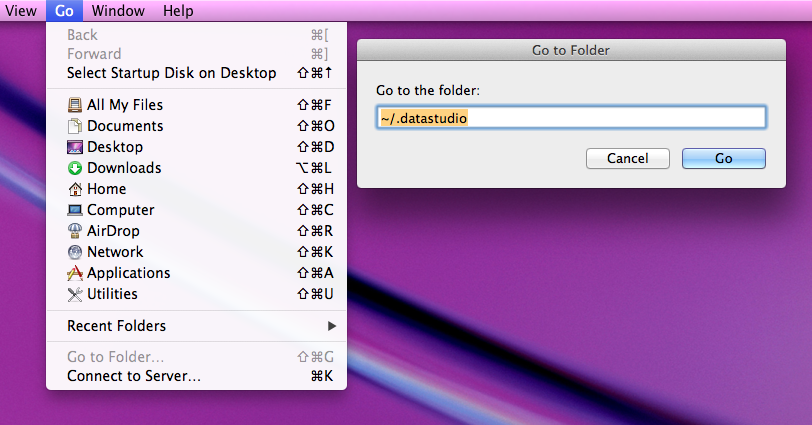Image resolution: width=812 pixels, height=425 pixels.
Task: Click Cancel in Go to Folder dialog
Action: tap(628, 158)
